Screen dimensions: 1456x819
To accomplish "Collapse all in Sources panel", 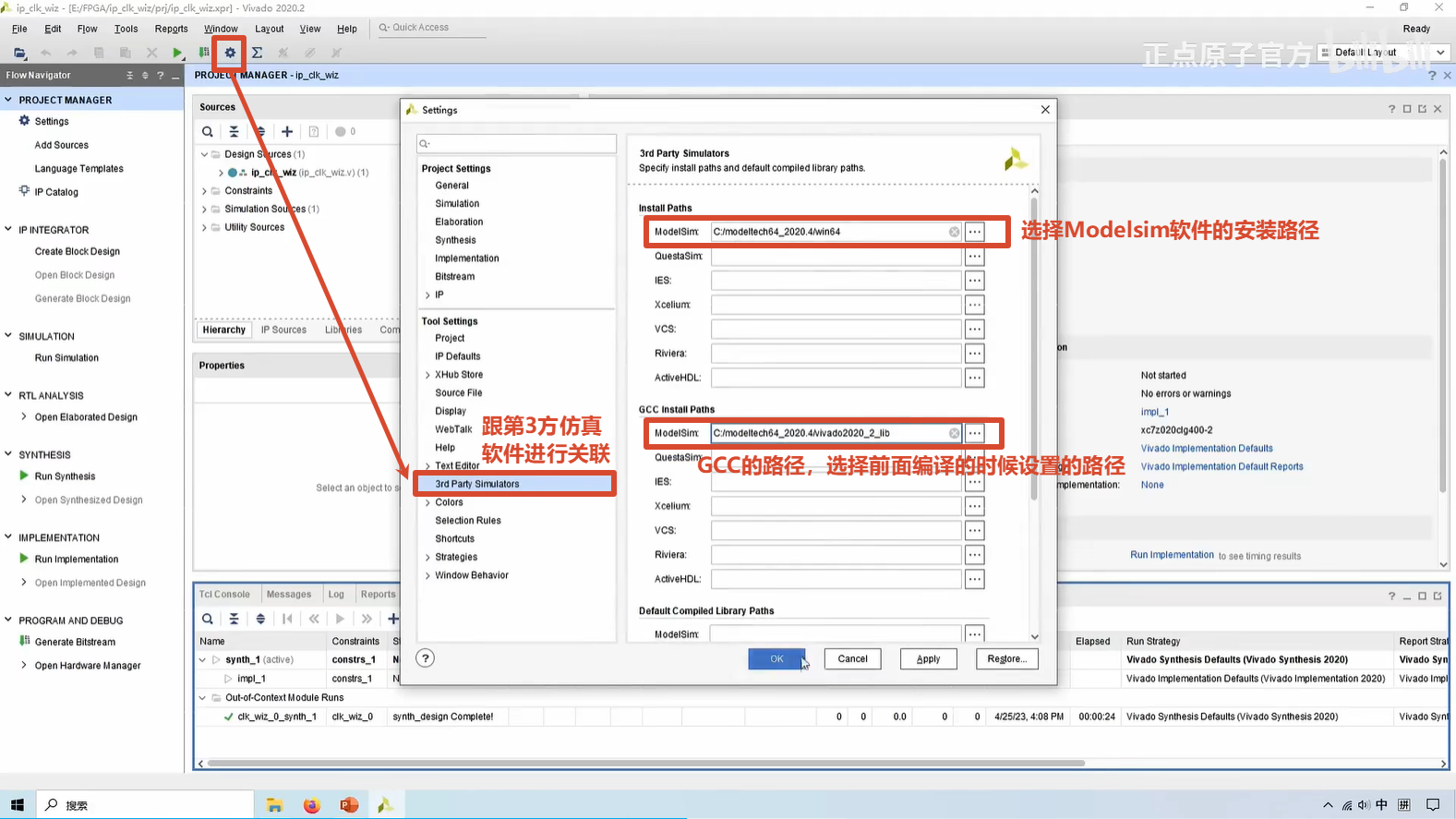I will tap(234, 131).
